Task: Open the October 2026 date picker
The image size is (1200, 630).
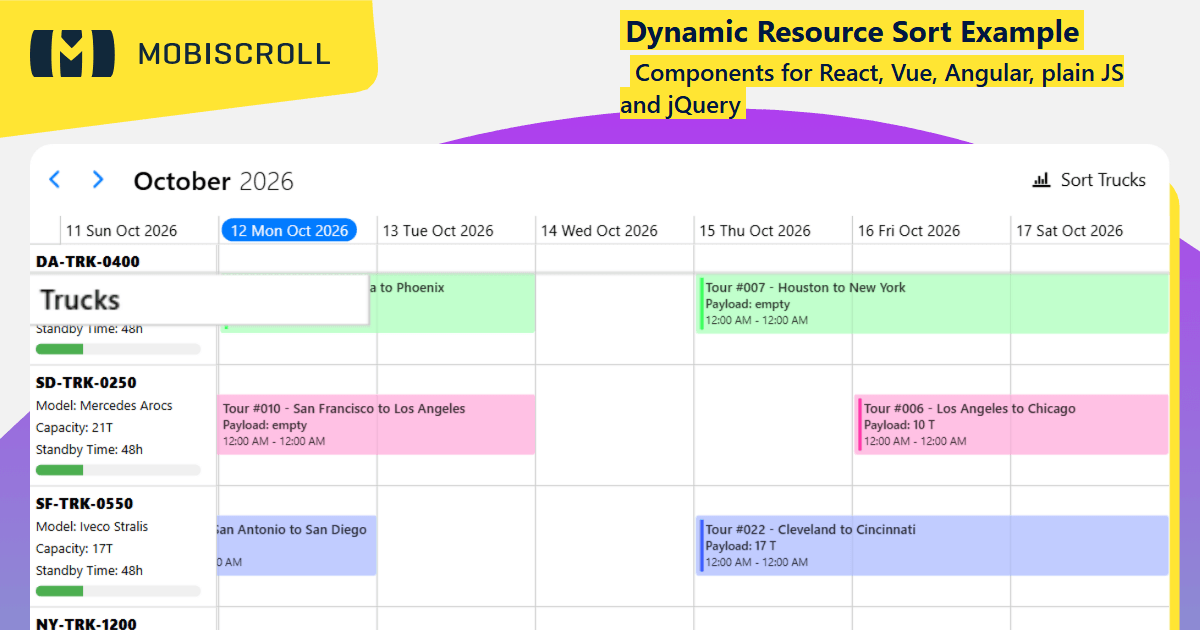Action: pos(214,181)
